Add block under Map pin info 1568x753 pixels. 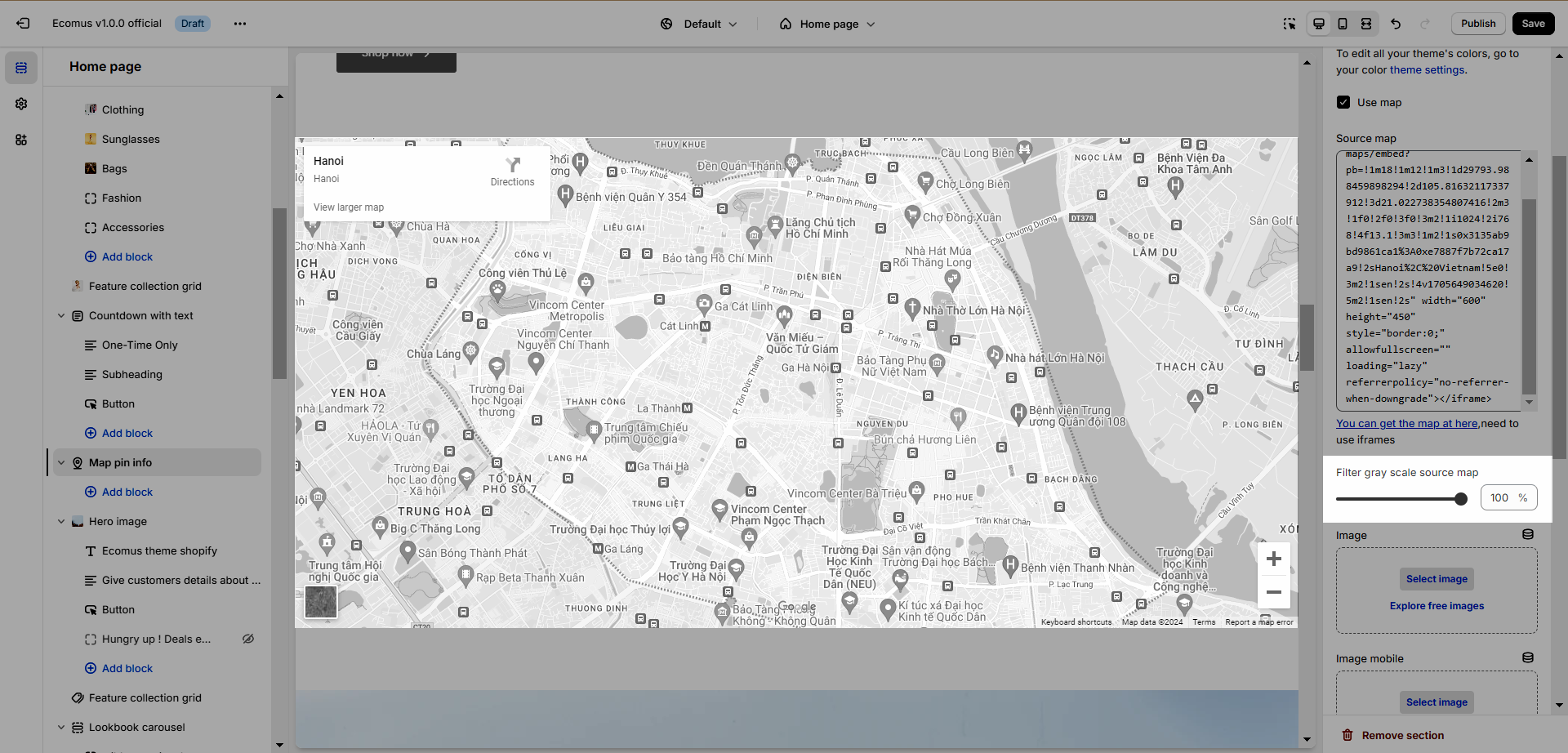click(x=119, y=492)
